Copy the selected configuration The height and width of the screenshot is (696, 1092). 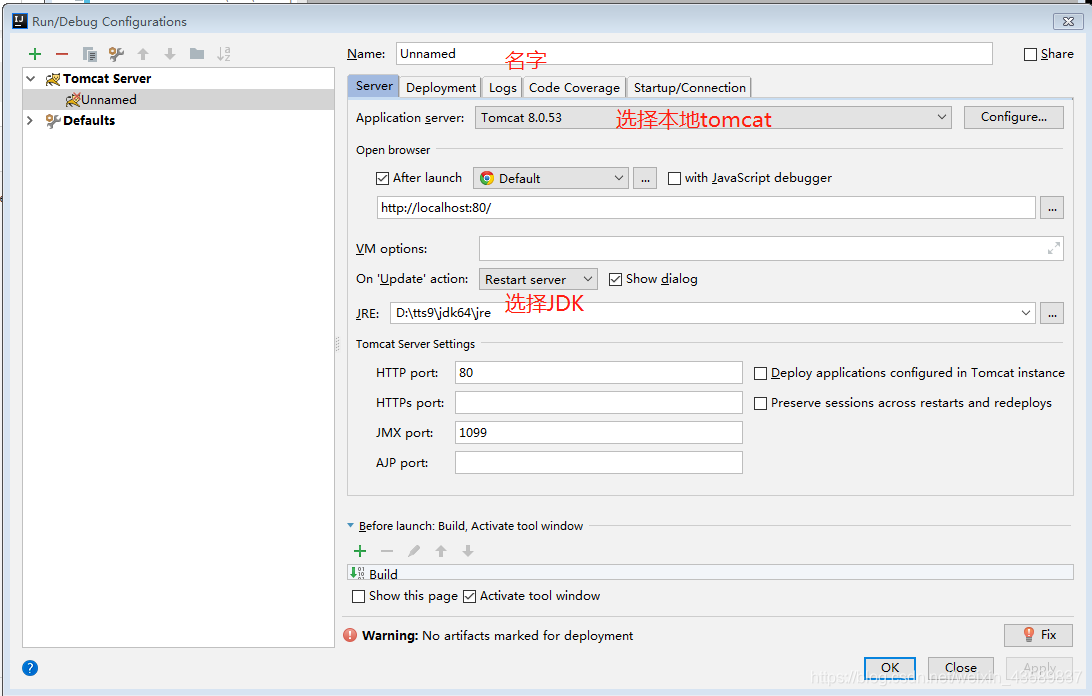tap(89, 54)
